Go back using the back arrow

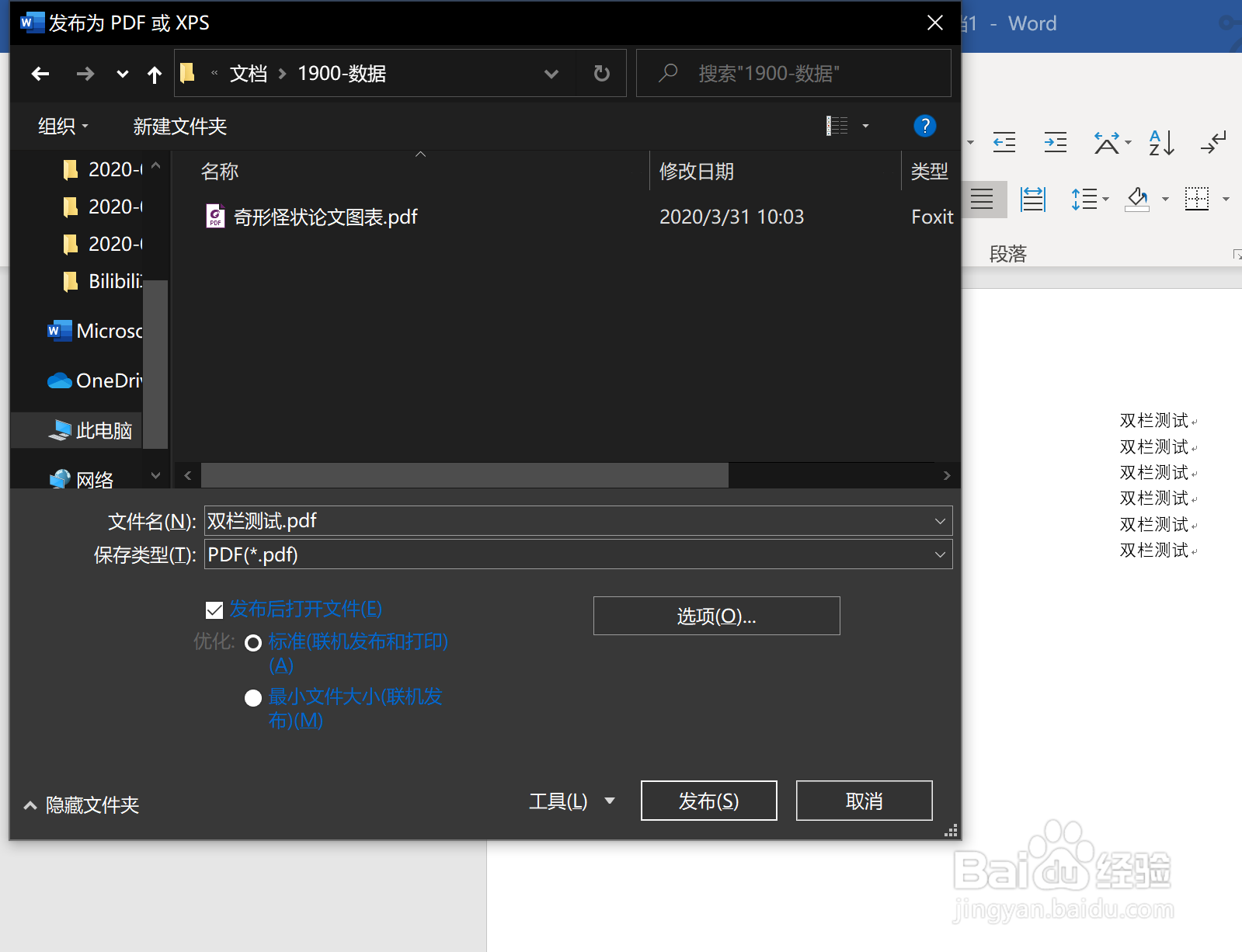pos(40,74)
